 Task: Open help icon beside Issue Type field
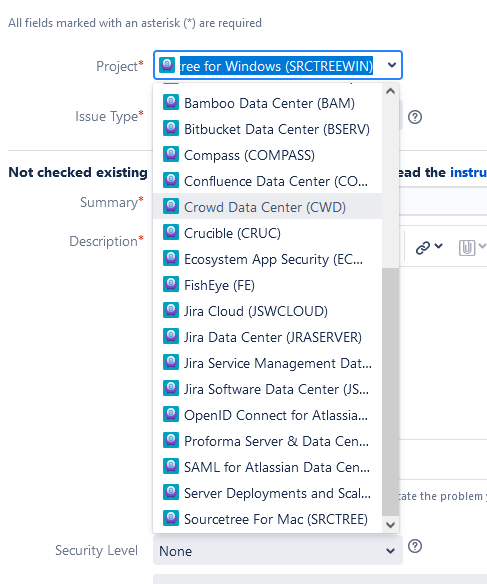pyautogui.click(x=415, y=117)
